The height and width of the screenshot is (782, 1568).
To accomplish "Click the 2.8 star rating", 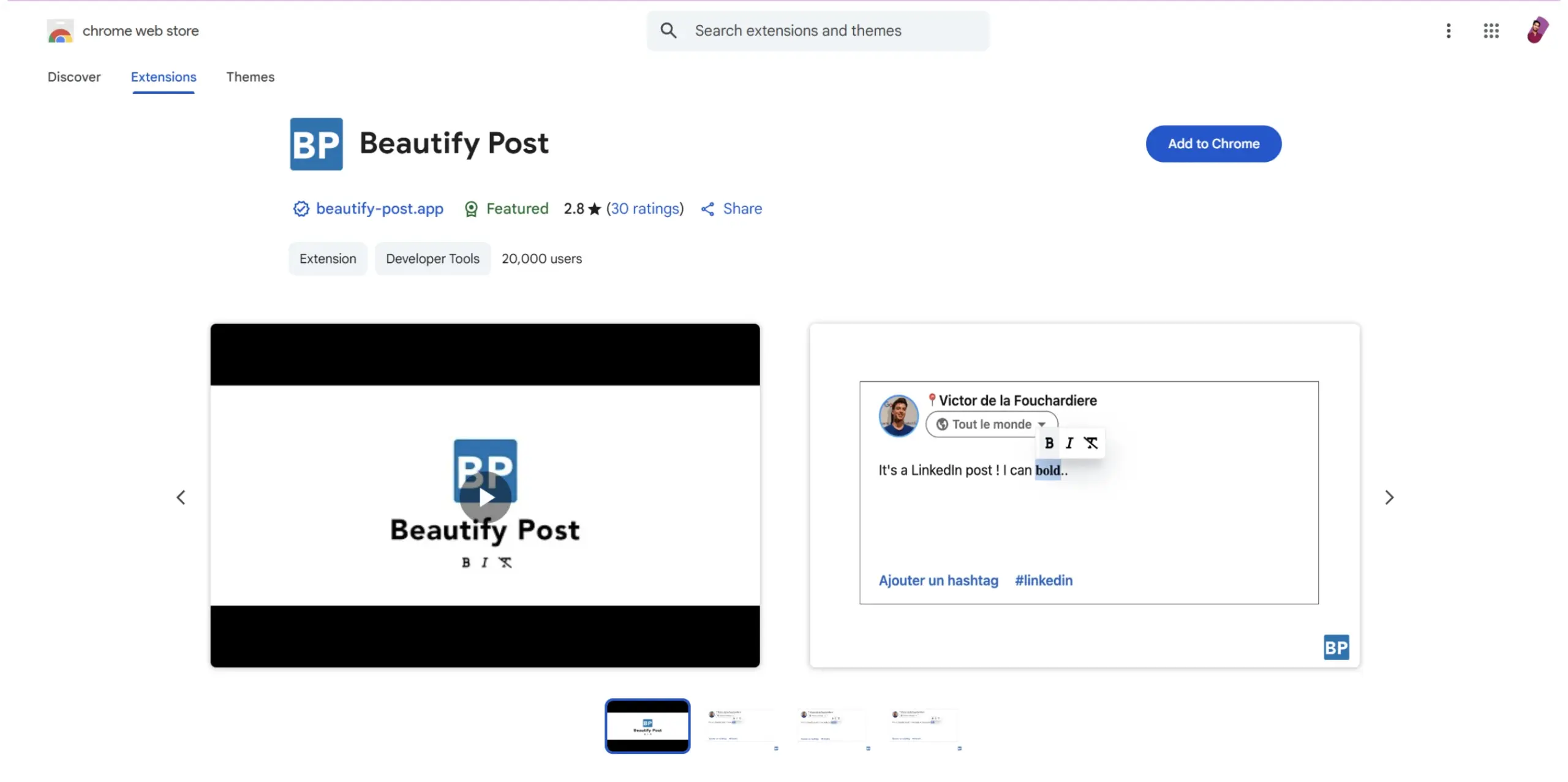I will click(582, 208).
